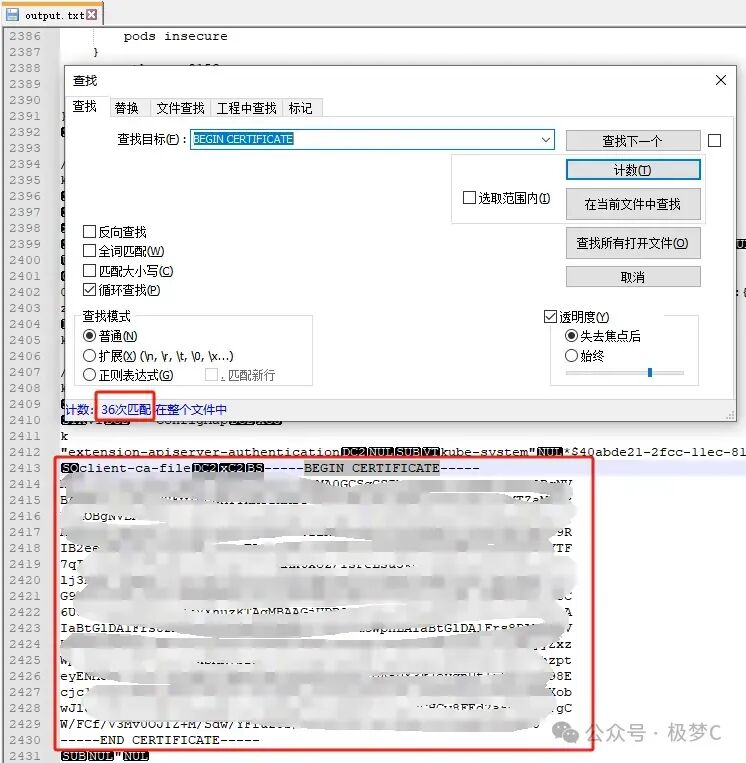746x763 pixels.
Task: Click the 计数 button
Action: [x=633, y=170]
